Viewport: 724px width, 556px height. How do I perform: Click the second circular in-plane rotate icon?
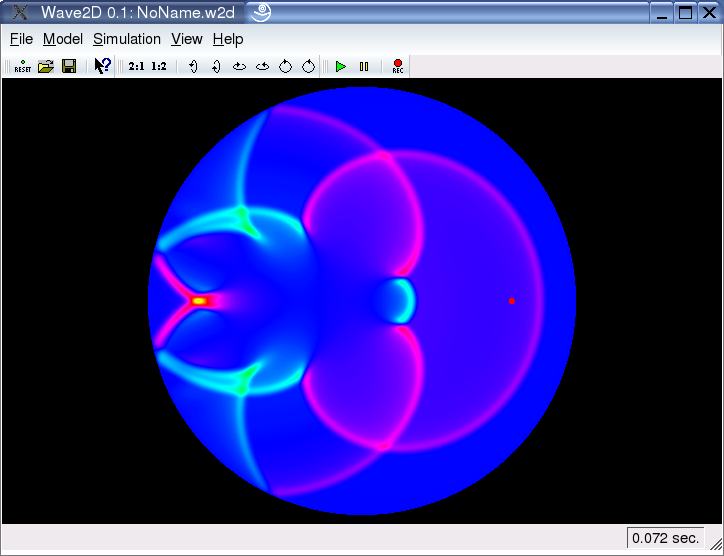(308, 66)
